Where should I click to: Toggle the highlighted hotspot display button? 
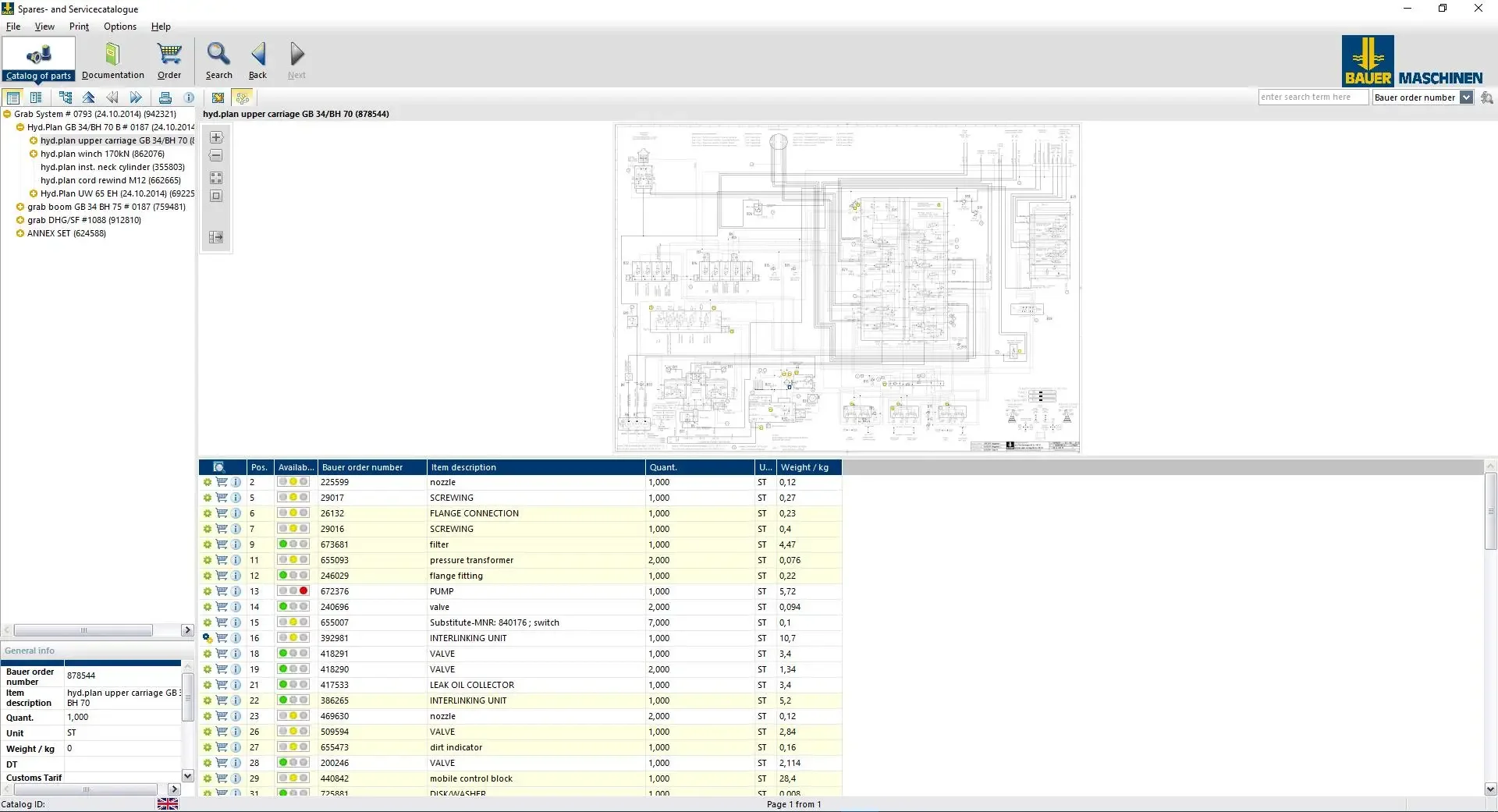coord(243,98)
